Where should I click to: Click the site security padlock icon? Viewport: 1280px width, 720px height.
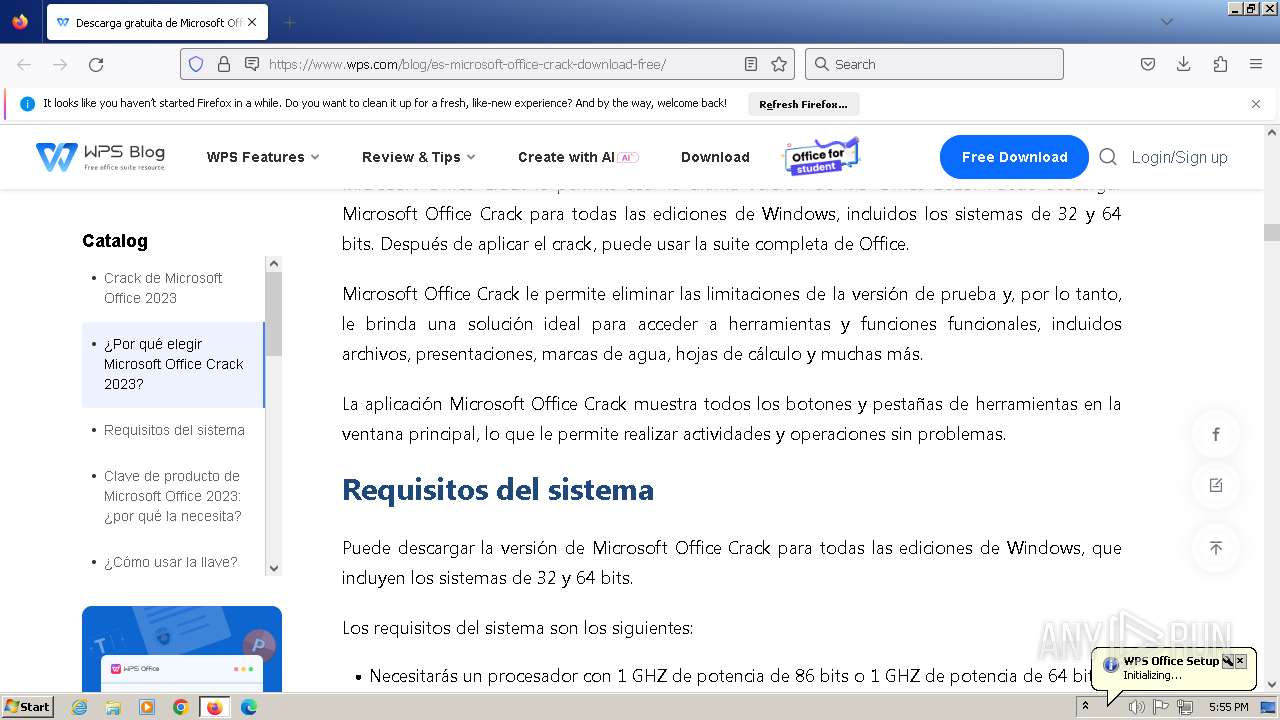coord(224,64)
